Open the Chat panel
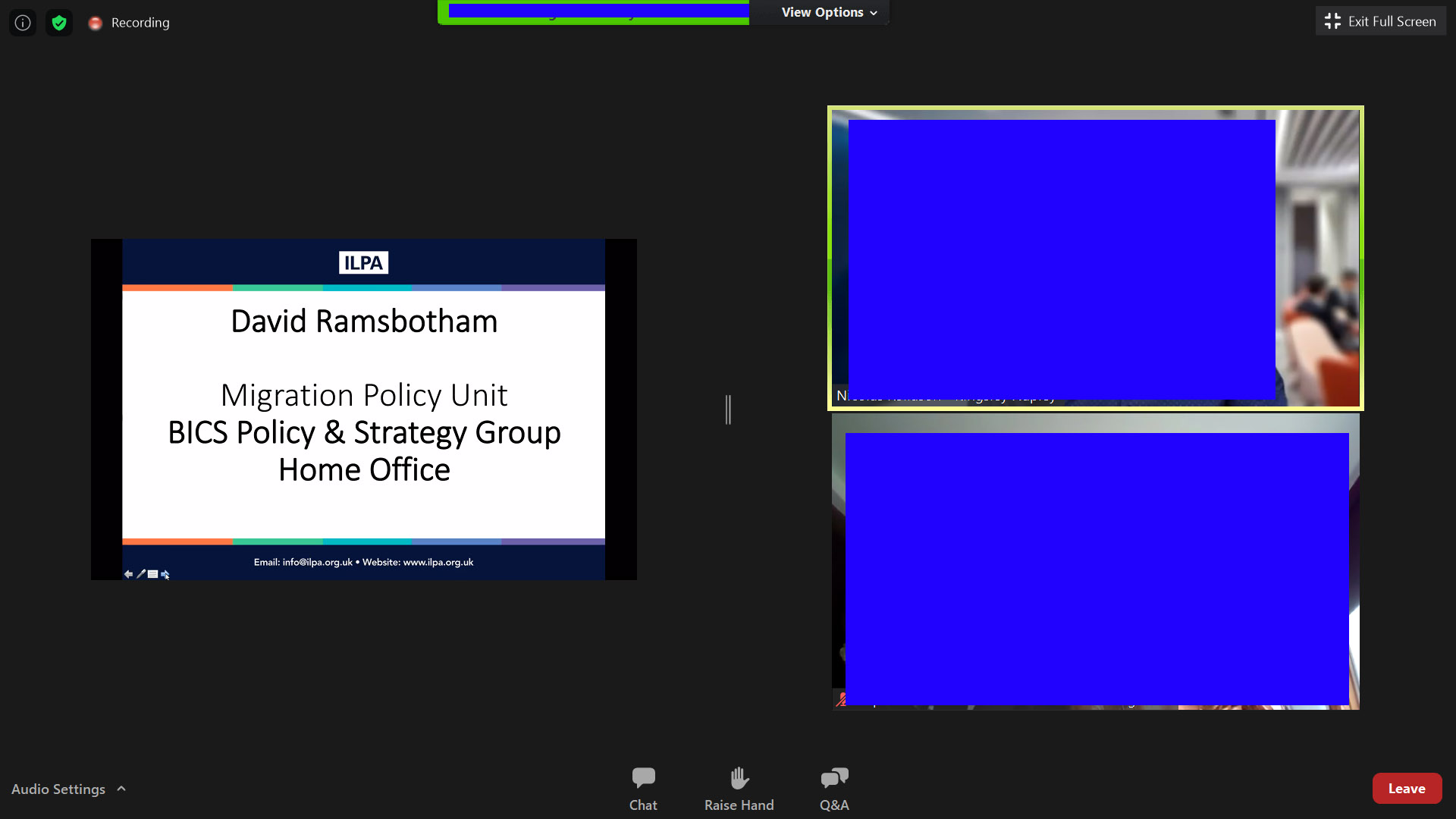 [643, 787]
